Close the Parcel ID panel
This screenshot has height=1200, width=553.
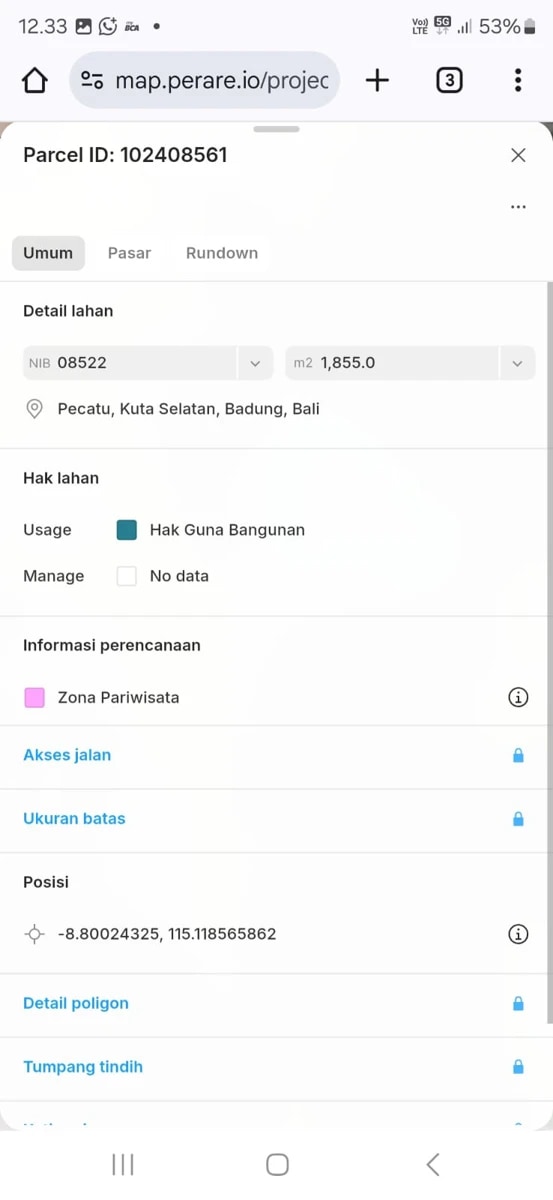coord(518,155)
